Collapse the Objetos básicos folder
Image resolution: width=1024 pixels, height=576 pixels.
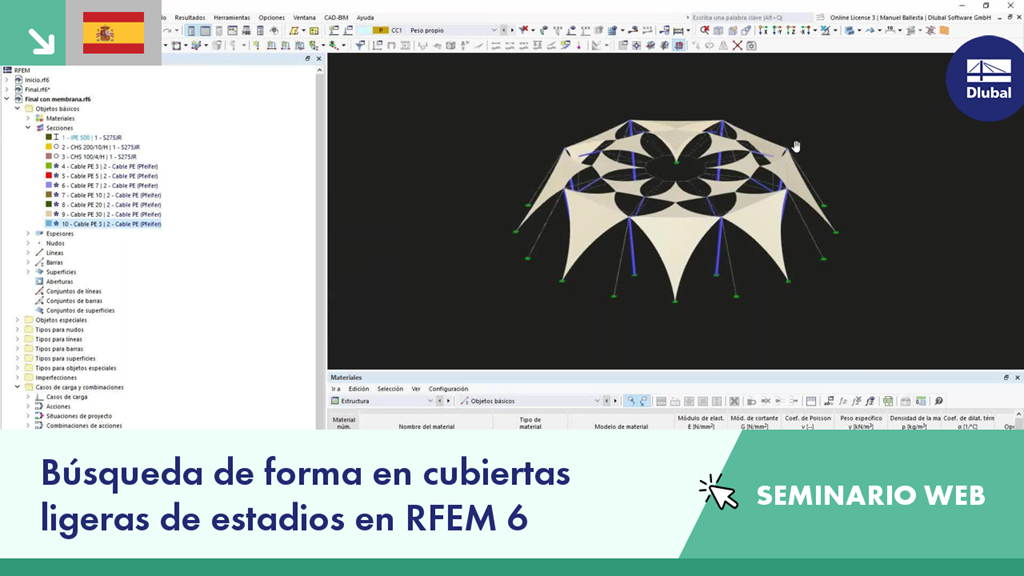[18, 108]
